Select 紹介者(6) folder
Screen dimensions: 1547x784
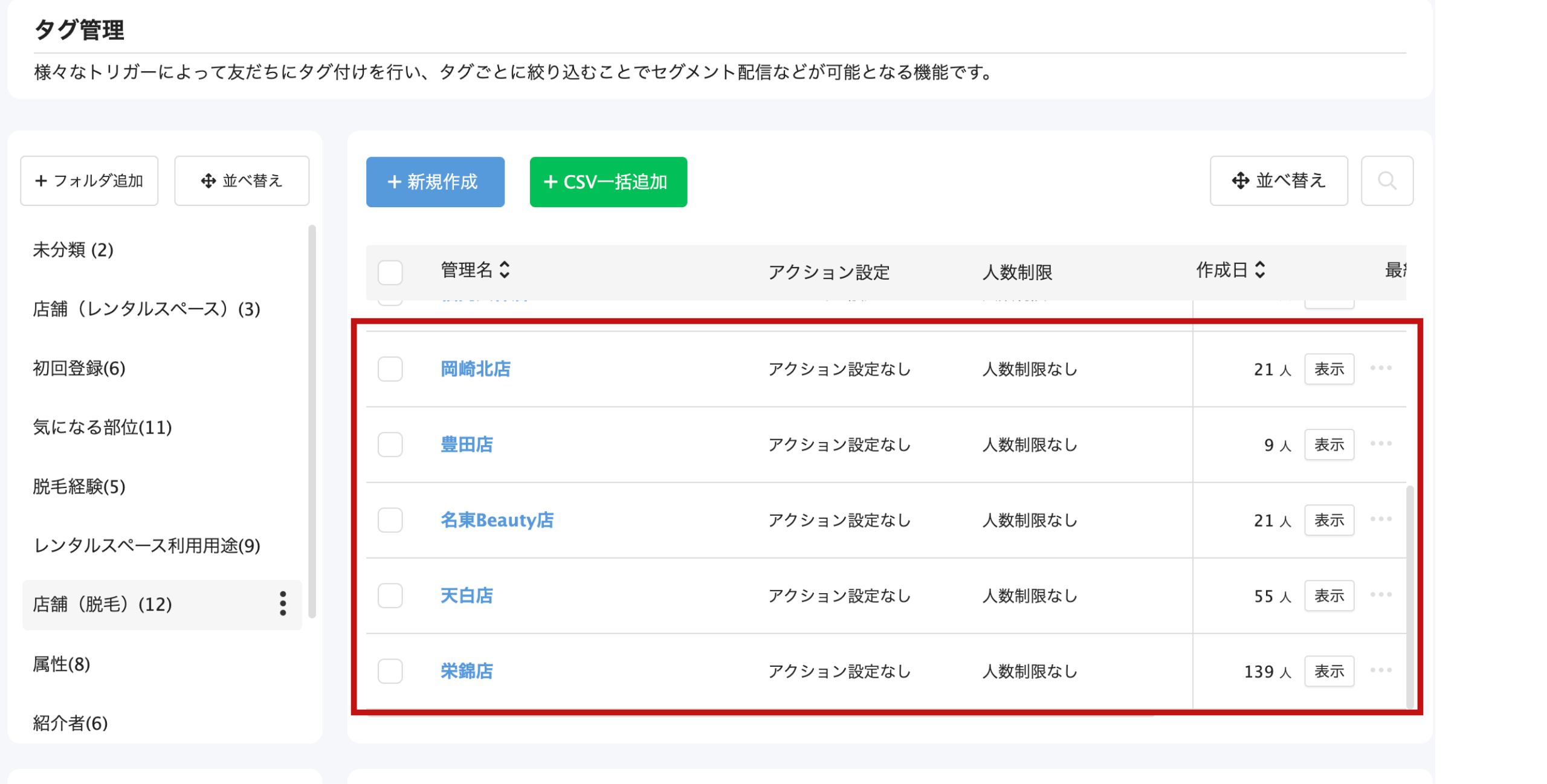[x=70, y=722]
